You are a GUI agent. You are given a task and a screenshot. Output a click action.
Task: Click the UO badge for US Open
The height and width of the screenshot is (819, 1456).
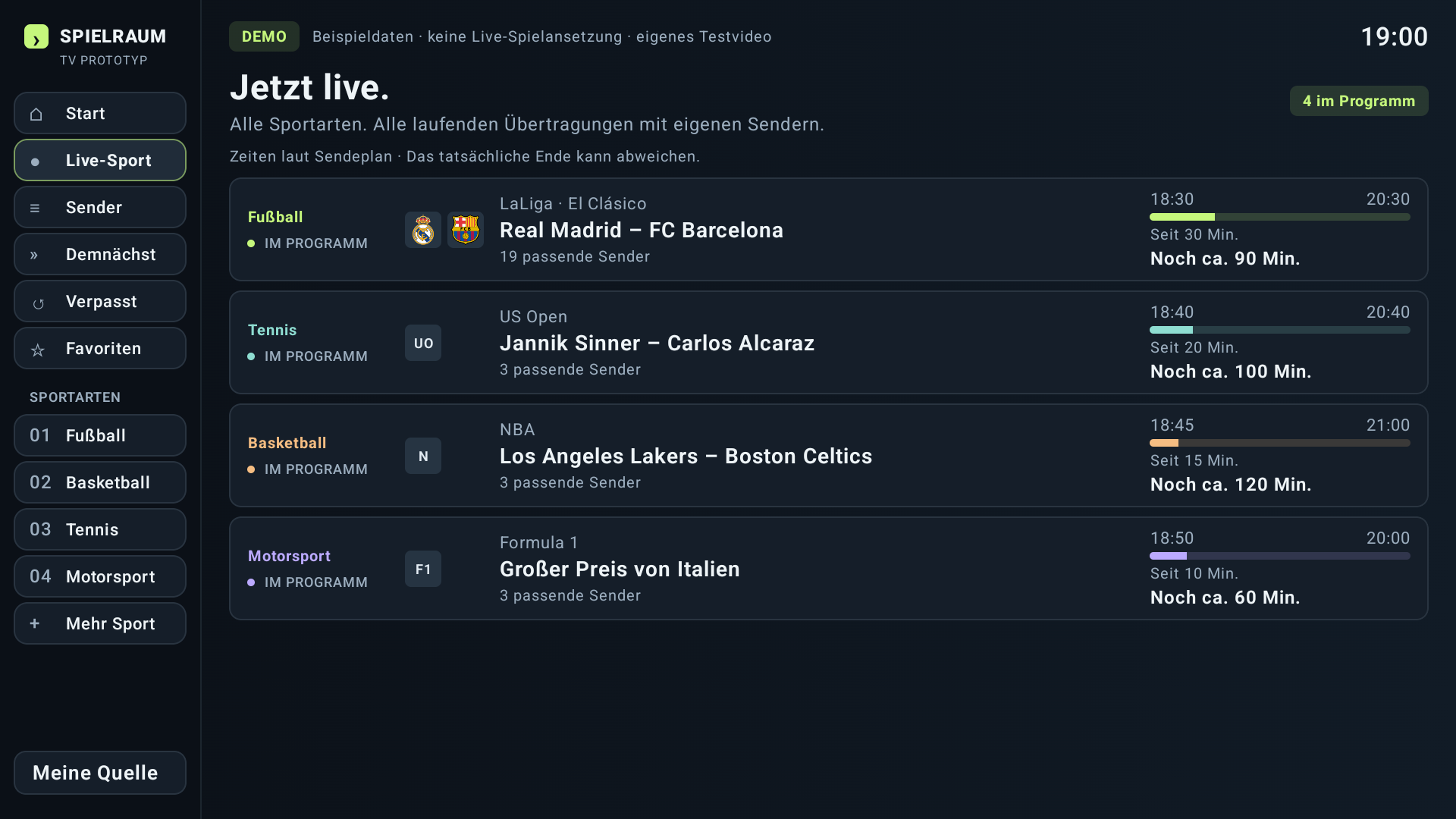tap(423, 343)
